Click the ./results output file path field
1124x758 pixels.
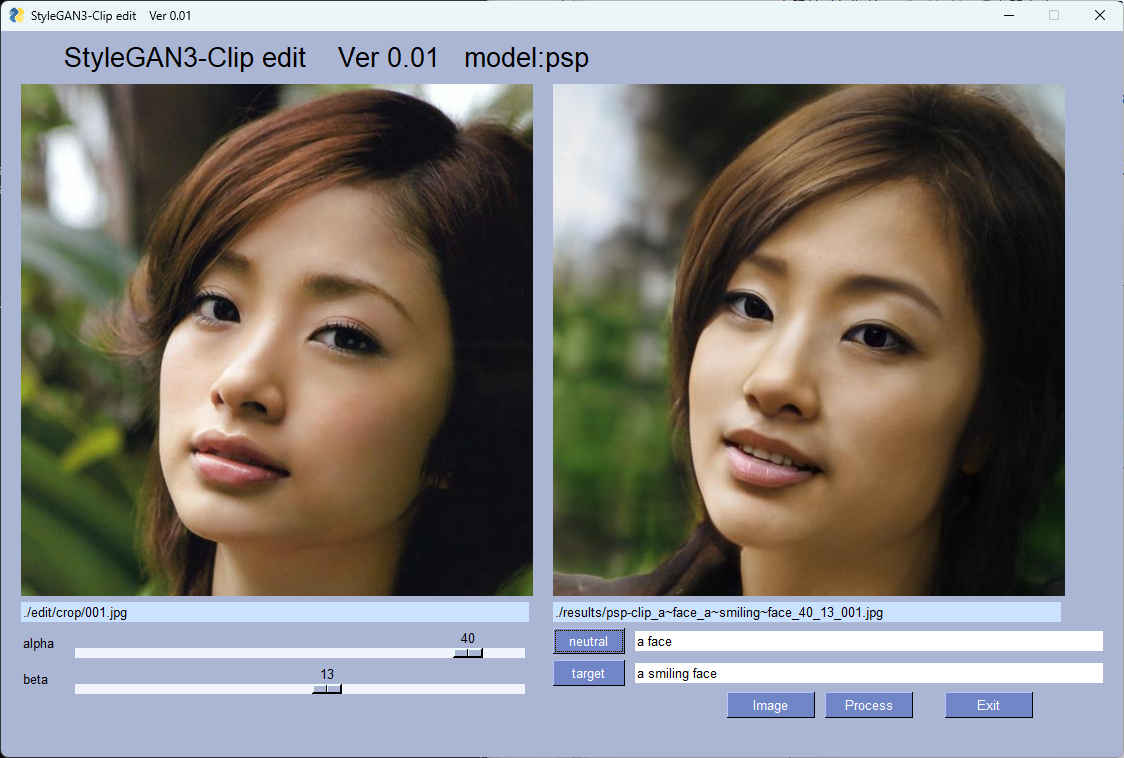pyautogui.click(x=806, y=612)
